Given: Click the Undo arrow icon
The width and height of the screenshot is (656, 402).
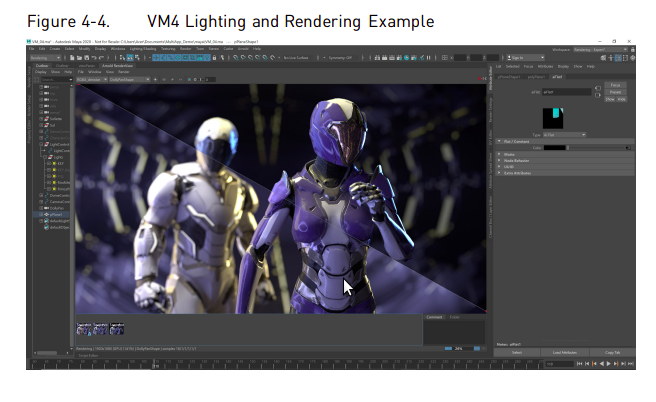Looking at the screenshot, I should point(94,58).
